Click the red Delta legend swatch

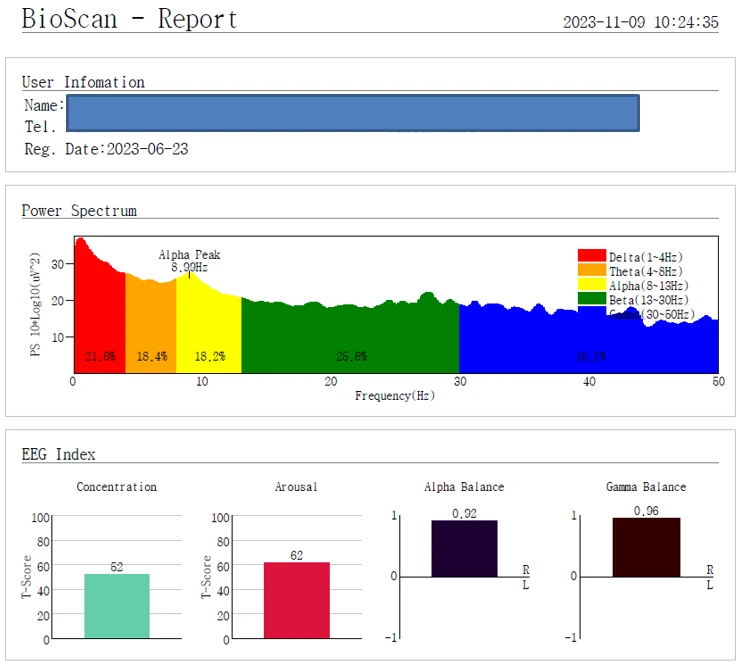pos(592,255)
